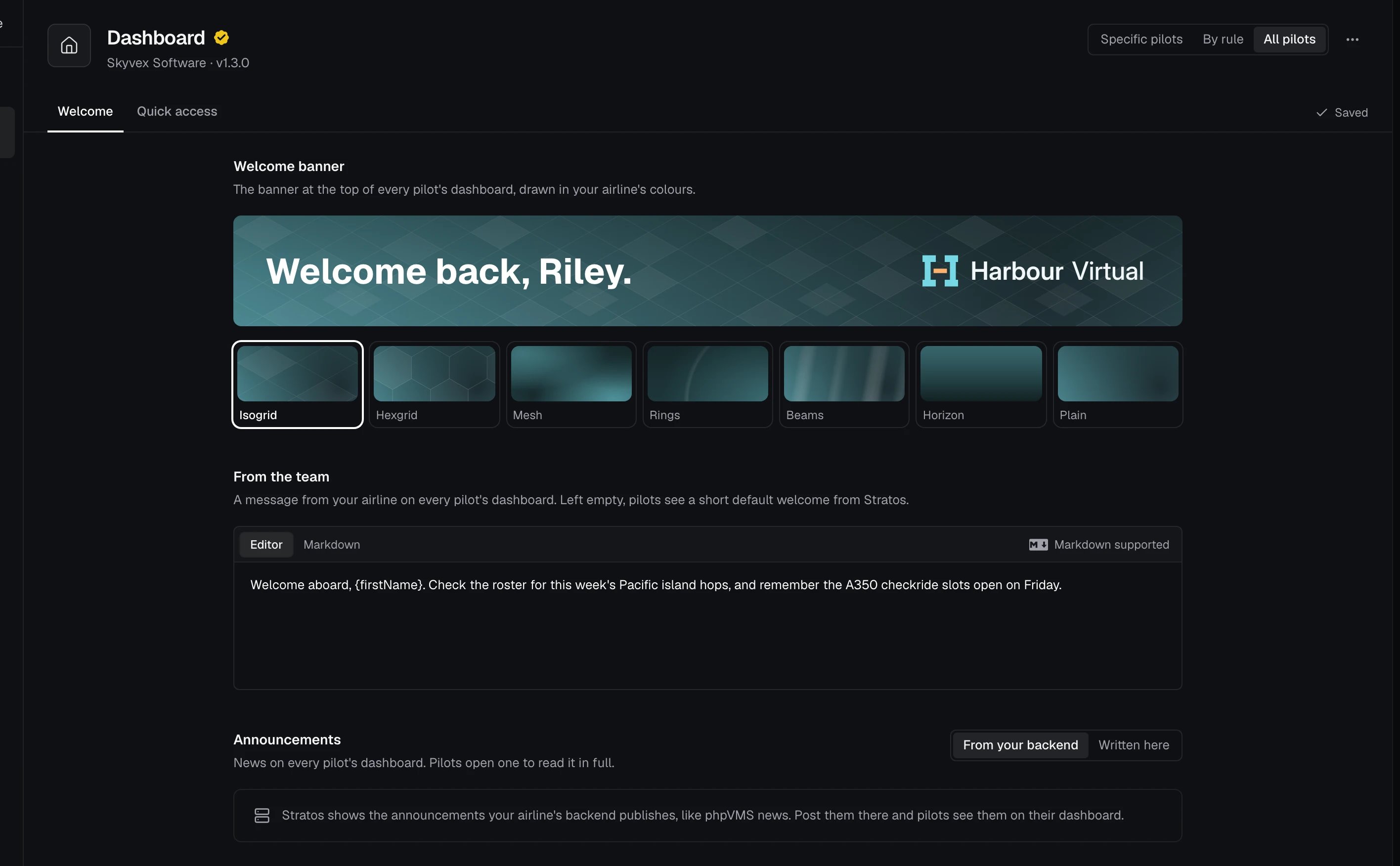Switch announcements to From your backend

coord(1020,744)
